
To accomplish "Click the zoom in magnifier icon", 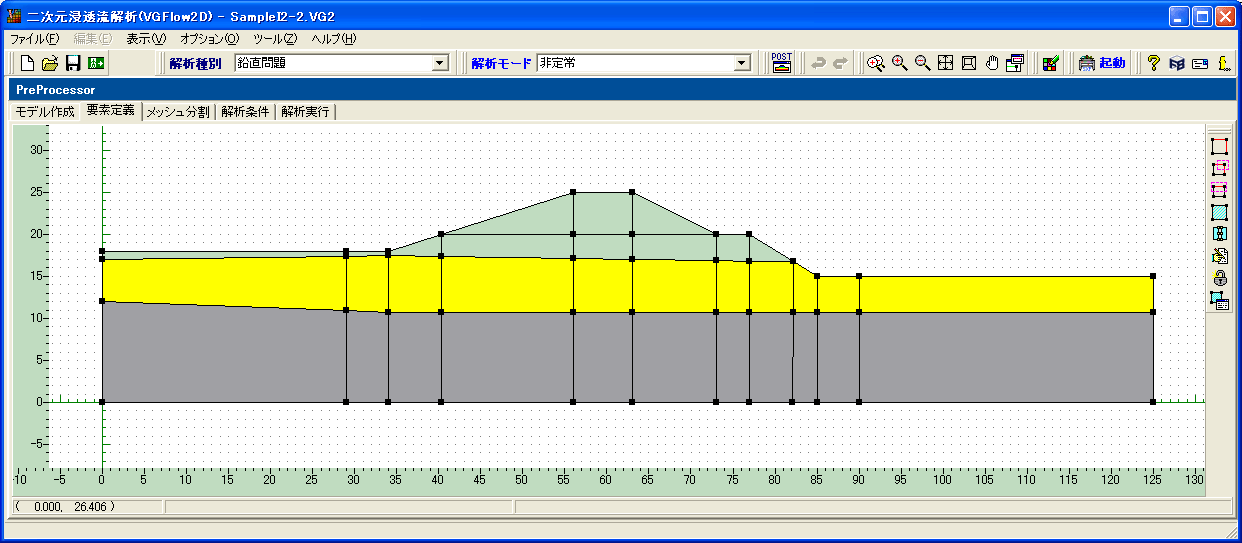I will 899,63.
